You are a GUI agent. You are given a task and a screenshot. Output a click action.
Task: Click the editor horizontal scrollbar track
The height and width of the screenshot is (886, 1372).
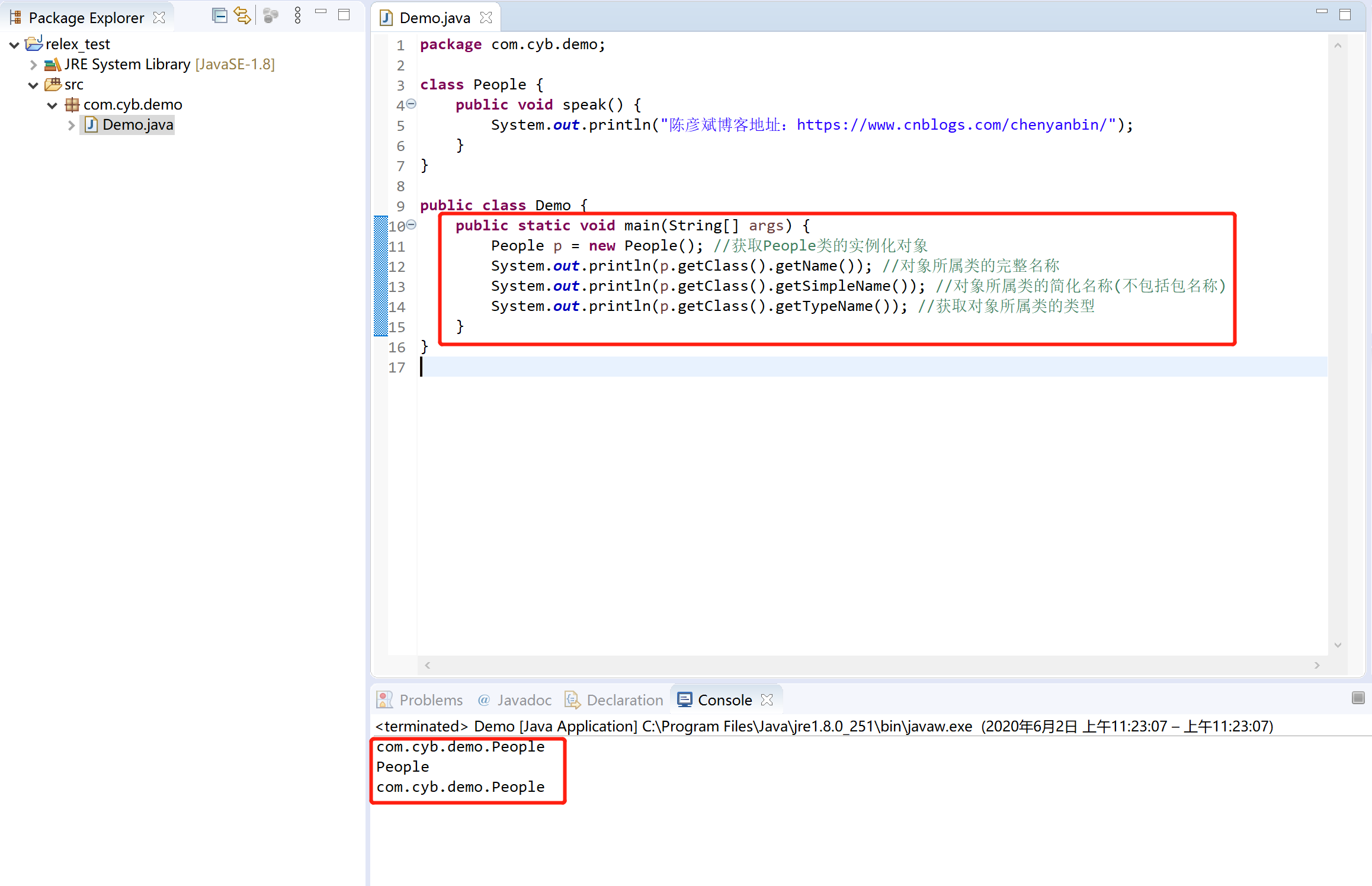click(x=871, y=665)
